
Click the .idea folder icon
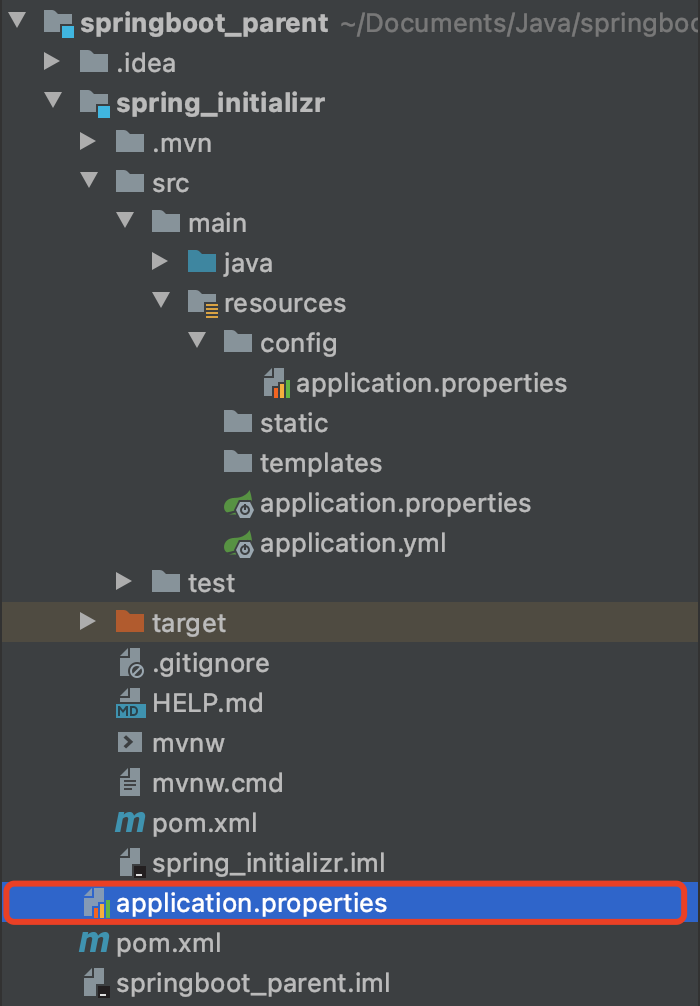(x=94, y=62)
